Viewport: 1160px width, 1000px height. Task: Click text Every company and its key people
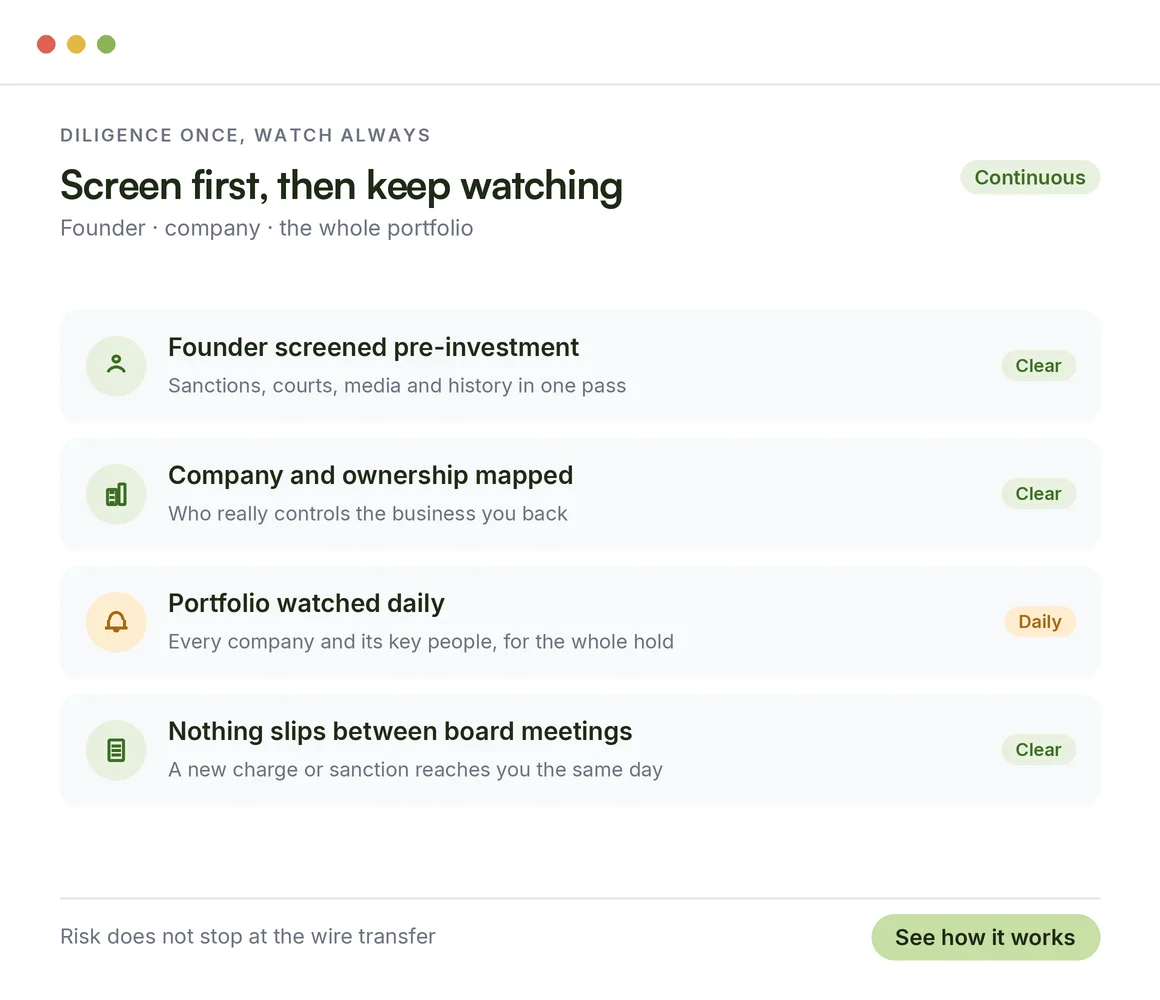tap(333, 641)
